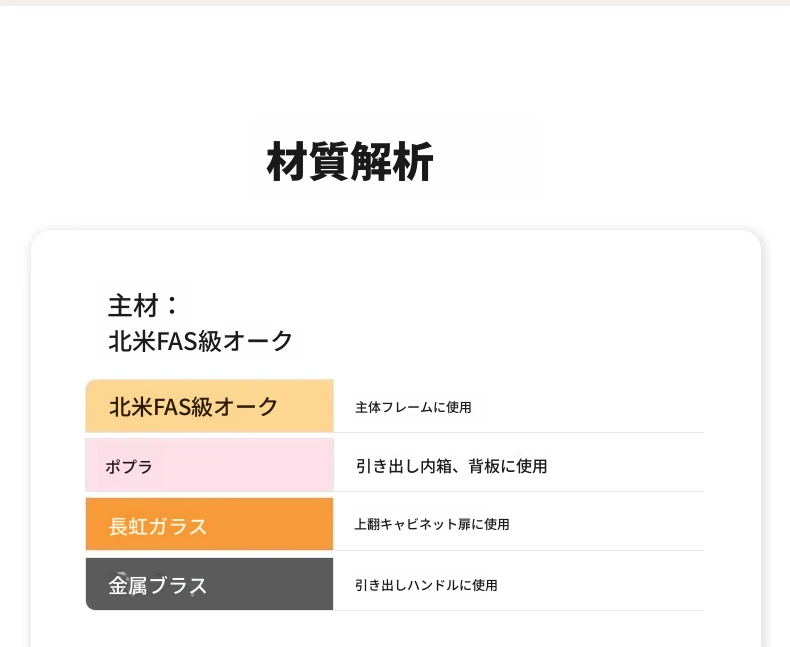Viewport: 790px width, 647px height.
Task: Click the white material card's top blank area
Action: coord(396,257)
